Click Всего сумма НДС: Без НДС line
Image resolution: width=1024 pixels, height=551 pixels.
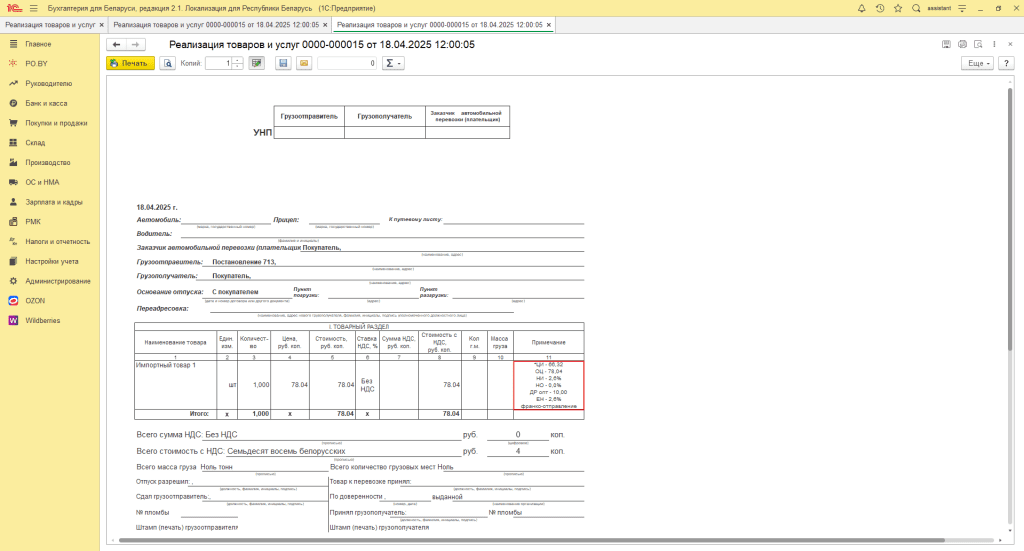click(187, 434)
